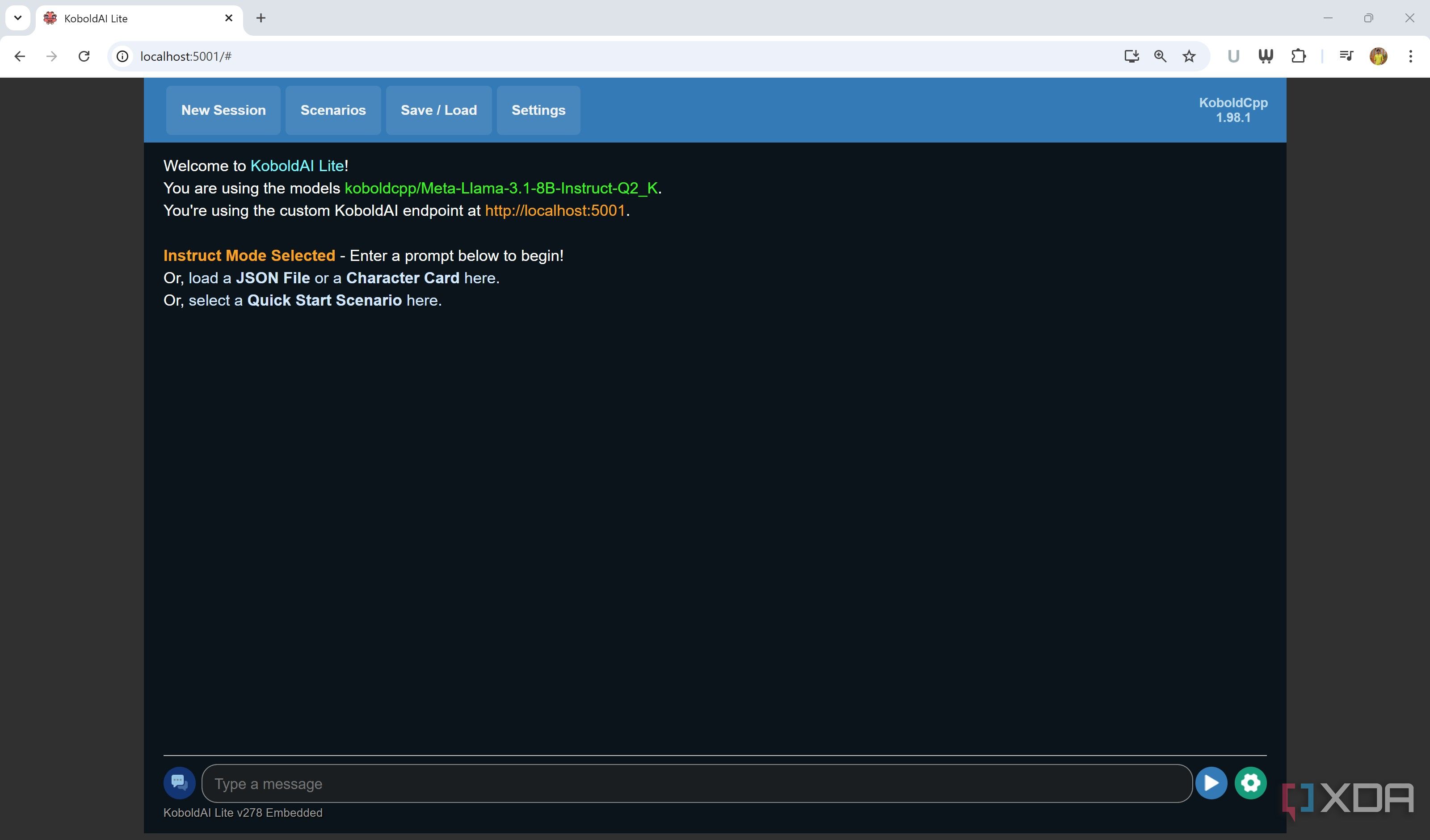Reload the localhost page

[x=84, y=56]
